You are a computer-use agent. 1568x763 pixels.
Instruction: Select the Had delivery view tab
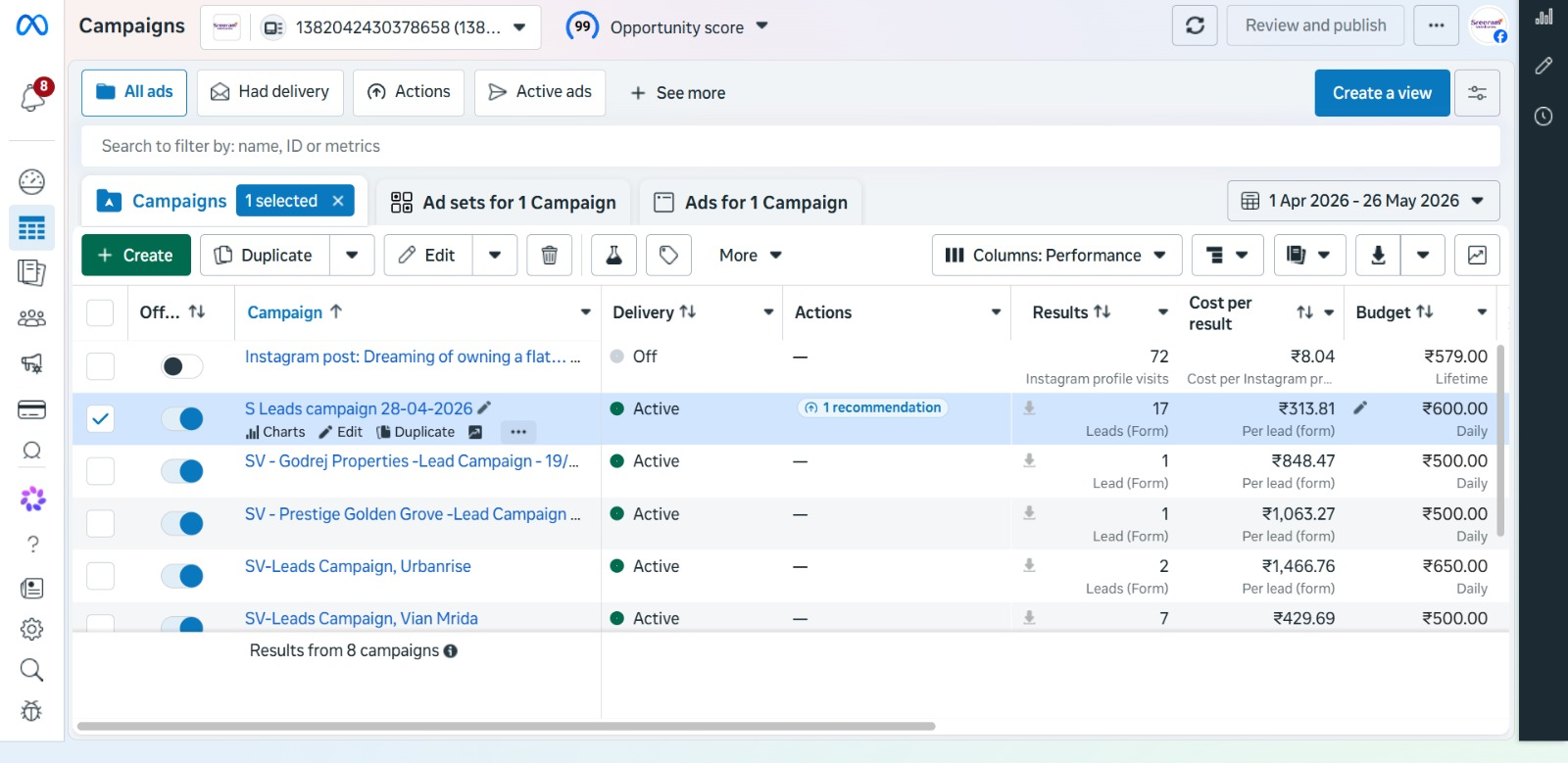coord(270,92)
